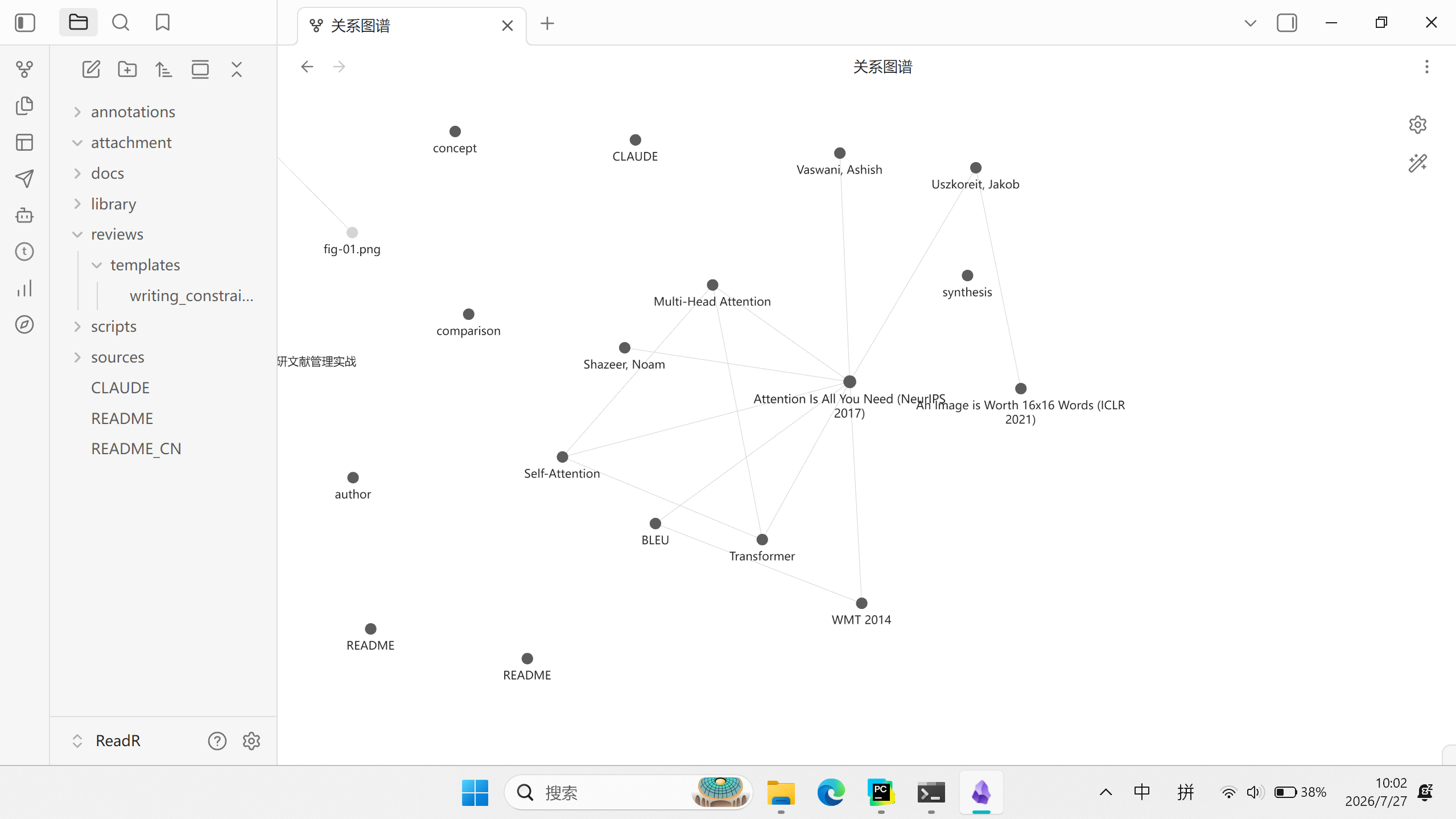Navigate back in history

[x=307, y=67]
